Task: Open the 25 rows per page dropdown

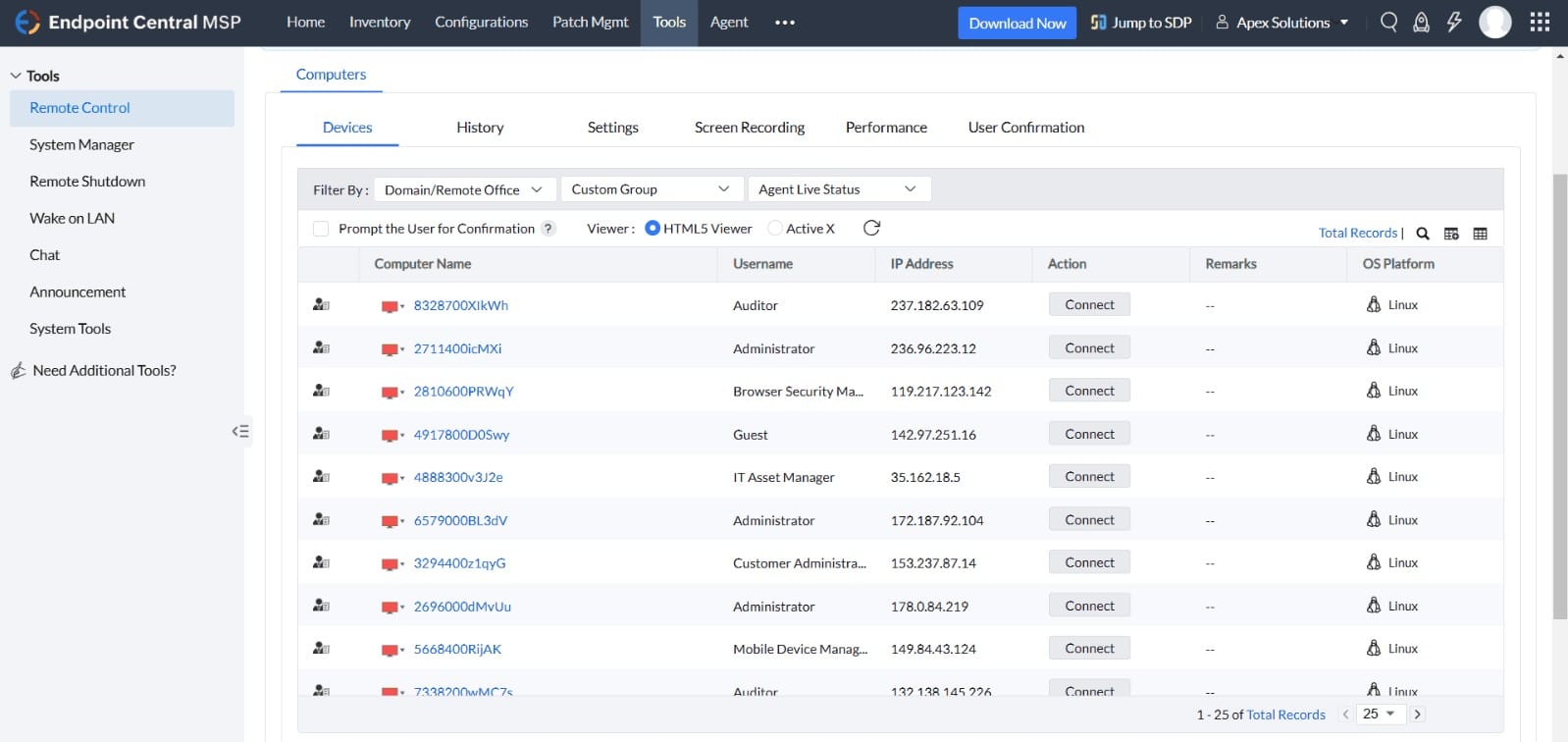Action: tap(1379, 714)
